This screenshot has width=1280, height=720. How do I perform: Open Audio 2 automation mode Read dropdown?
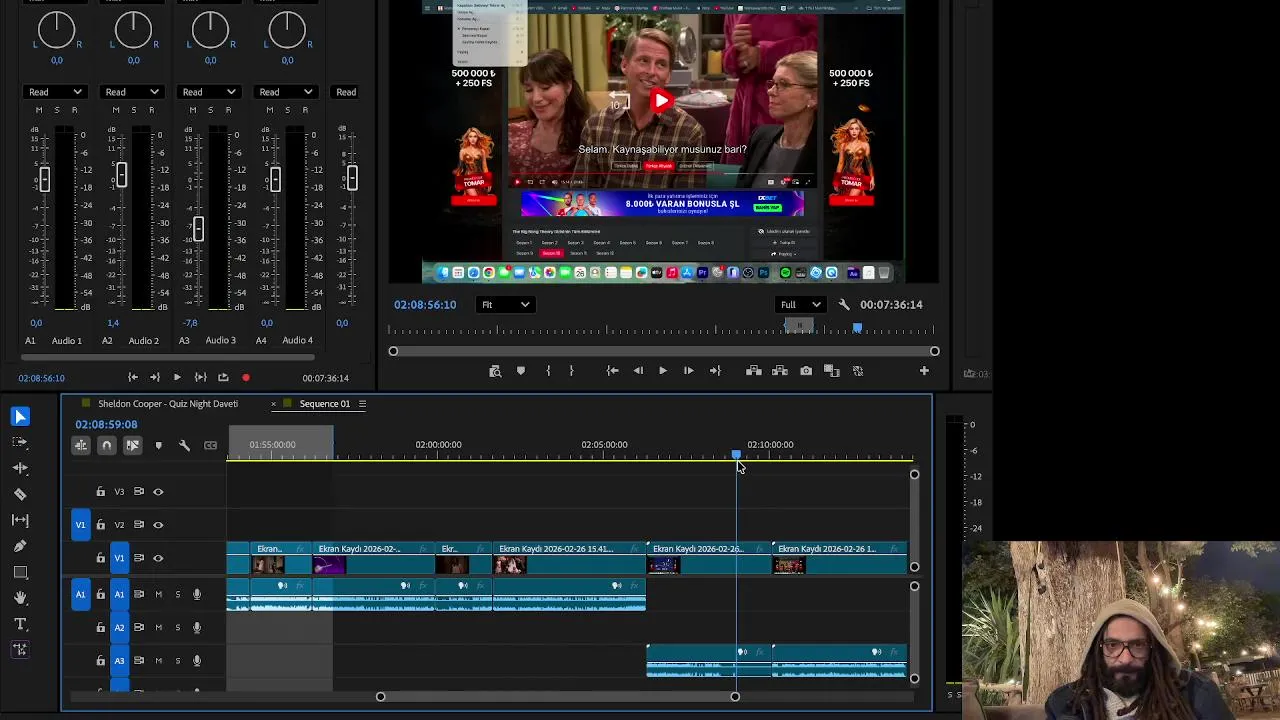pos(131,92)
